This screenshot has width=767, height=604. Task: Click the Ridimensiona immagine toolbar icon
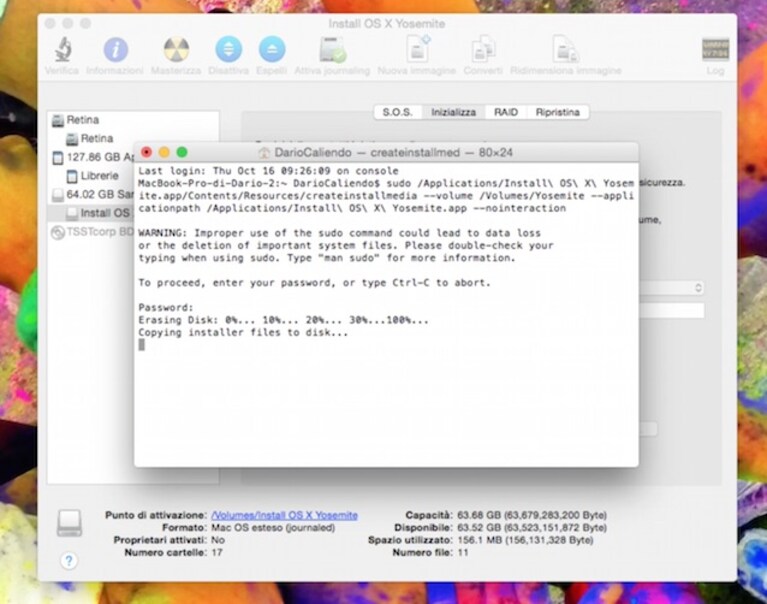[x=565, y=49]
